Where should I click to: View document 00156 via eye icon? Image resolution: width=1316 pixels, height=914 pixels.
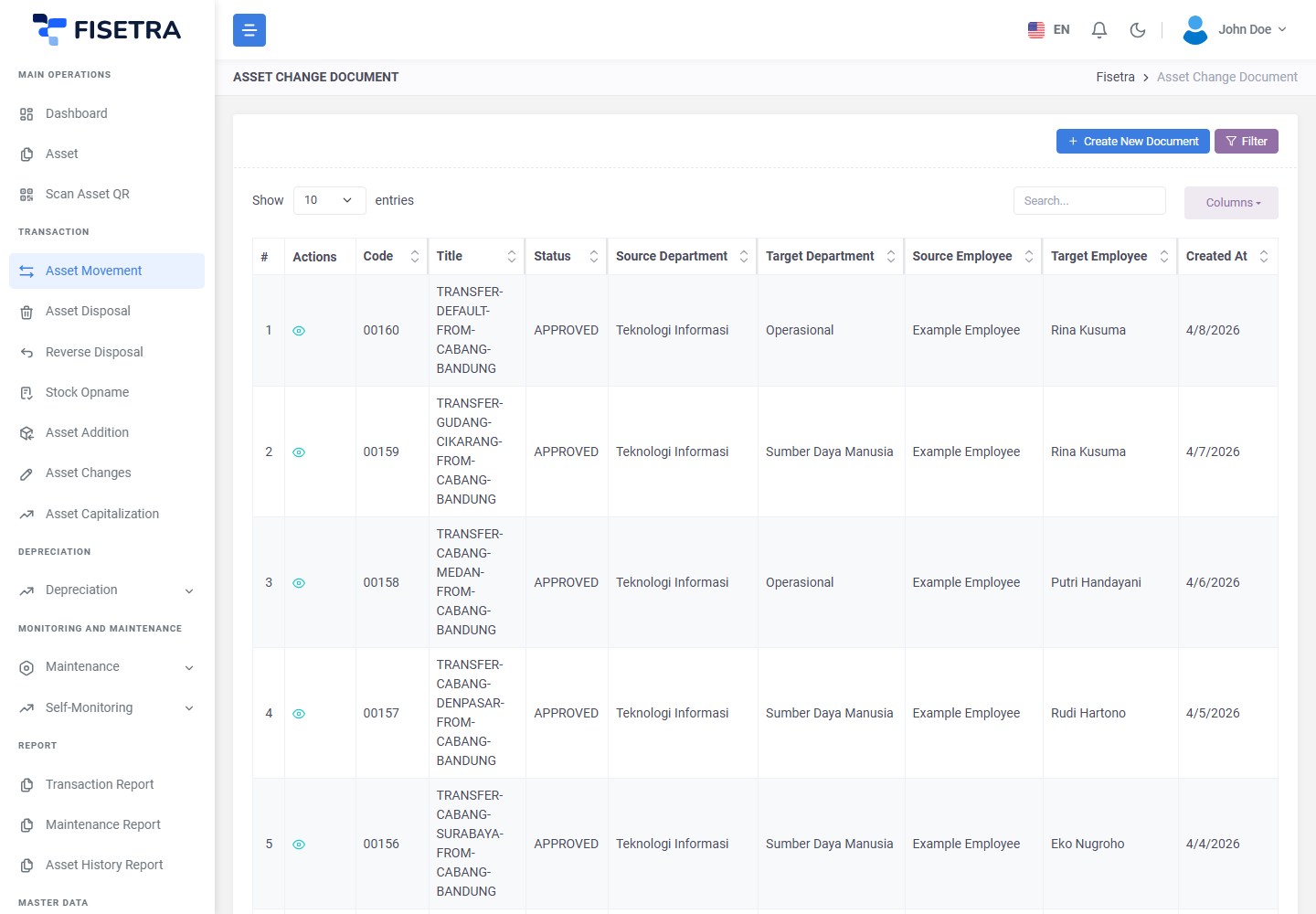coord(299,845)
